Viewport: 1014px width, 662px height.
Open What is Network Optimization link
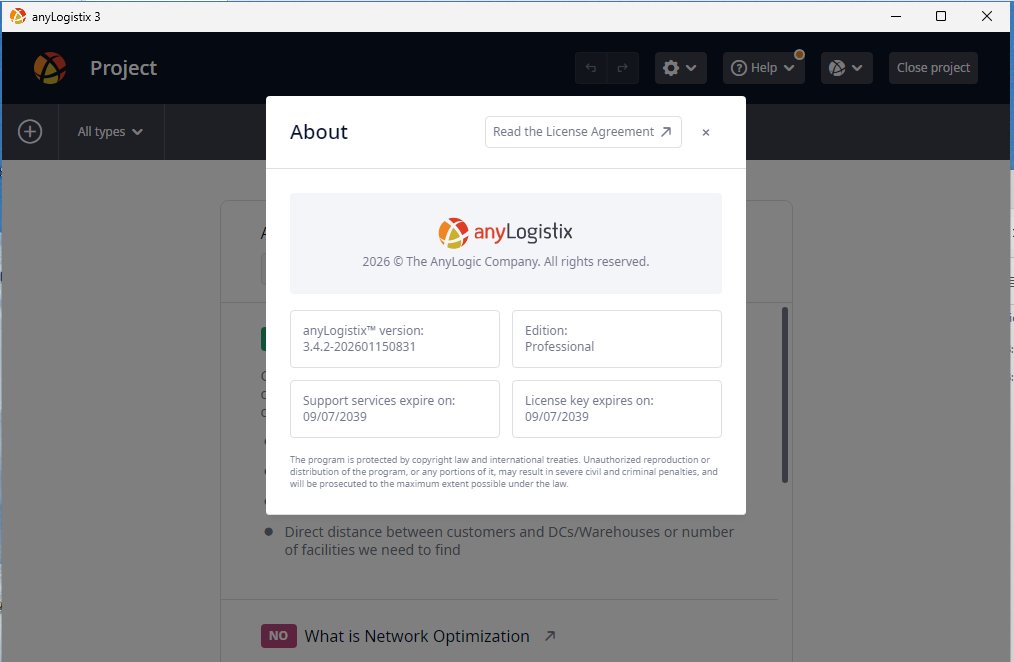(x=417, y=636)
